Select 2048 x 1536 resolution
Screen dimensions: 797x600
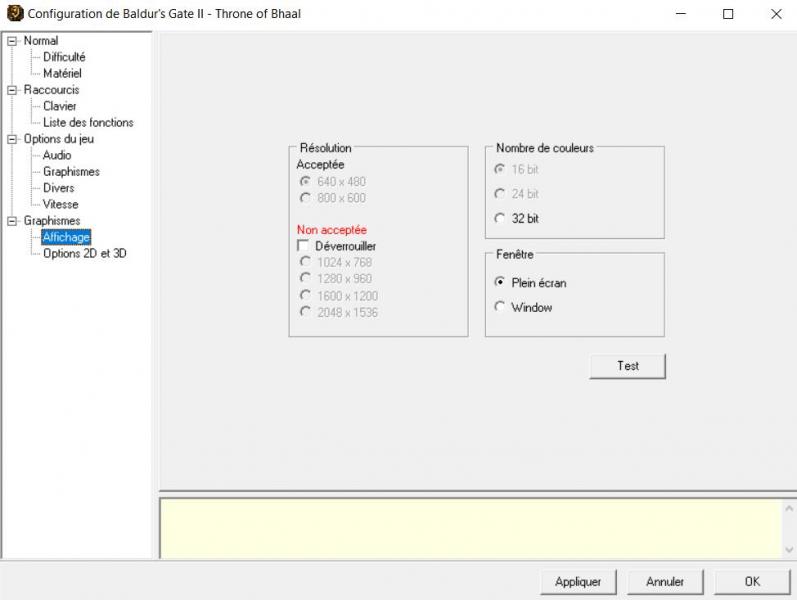(339, 312)
